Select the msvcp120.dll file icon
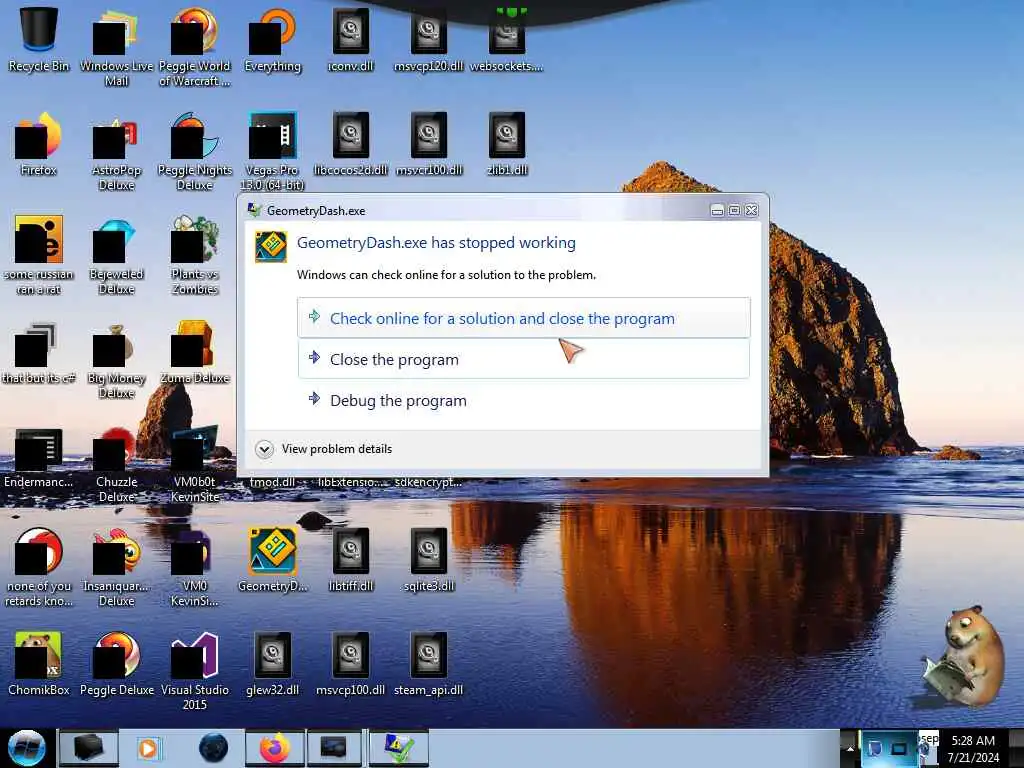Image resolution: width=1024 pixels, height=768 pixels. [x=428, y=39]
